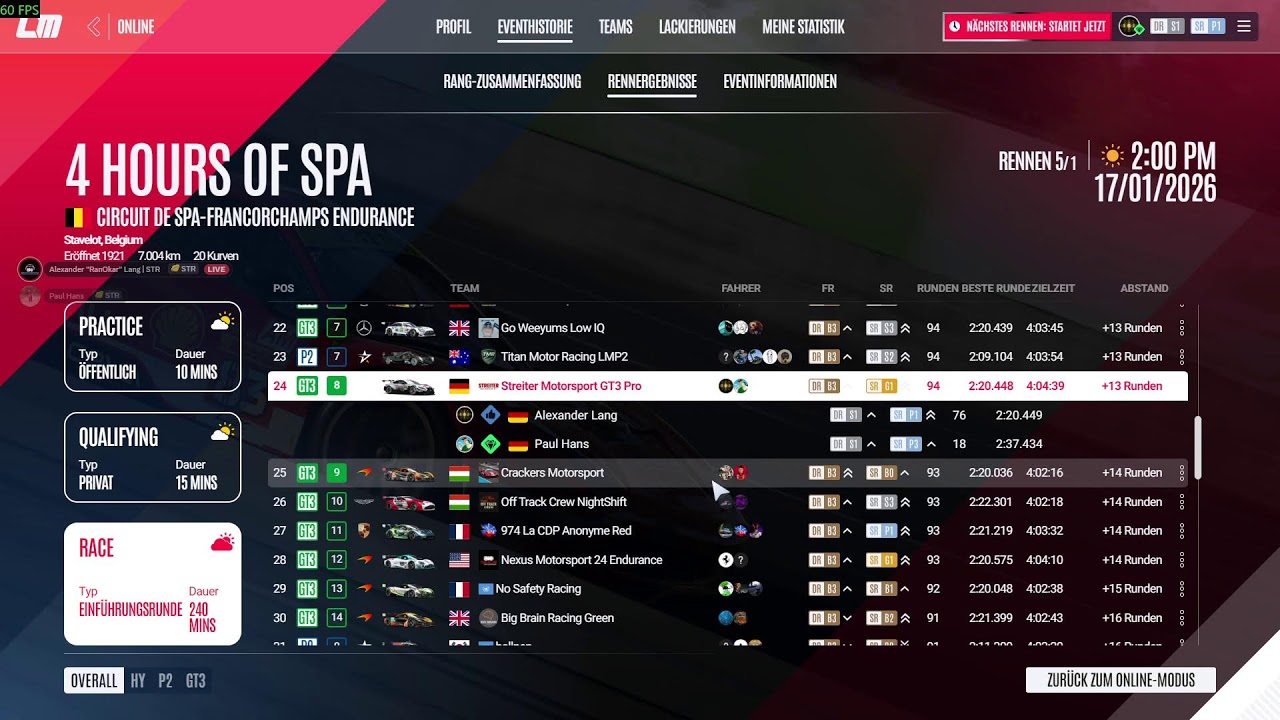Select the RACE session card
Image resolution: width=1280 pixels, height=720 pixels.
(153, 584)
